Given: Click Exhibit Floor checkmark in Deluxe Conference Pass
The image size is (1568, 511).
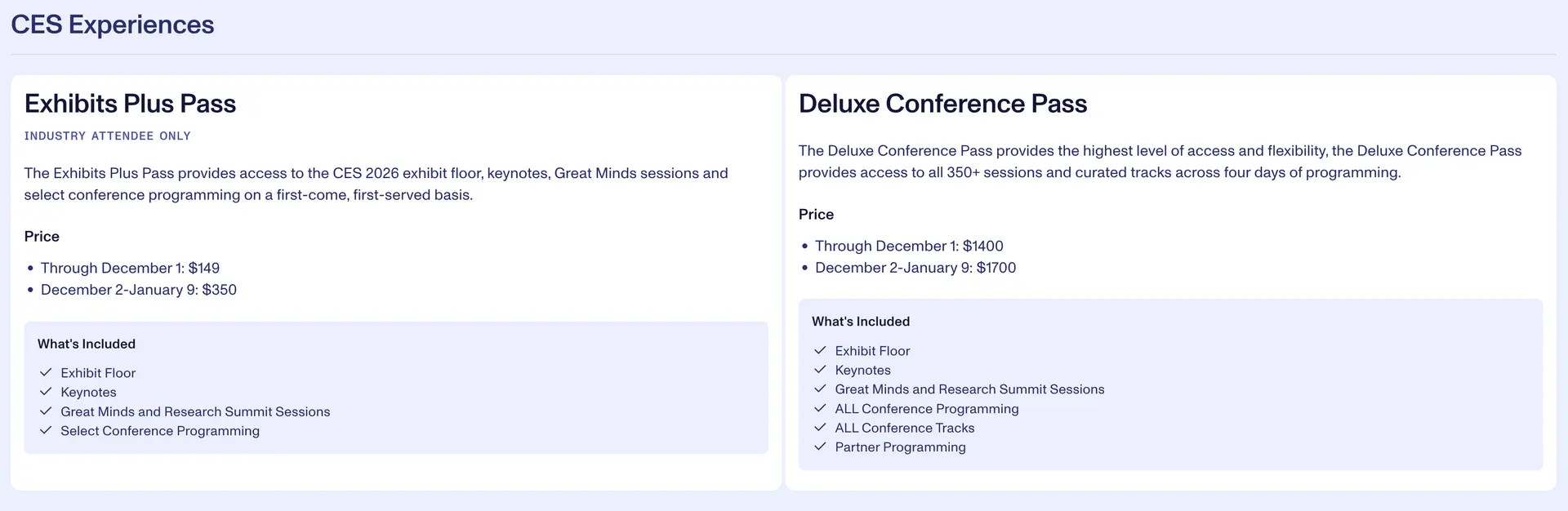Looking at the screenshot, I should (x=820, y=350).
